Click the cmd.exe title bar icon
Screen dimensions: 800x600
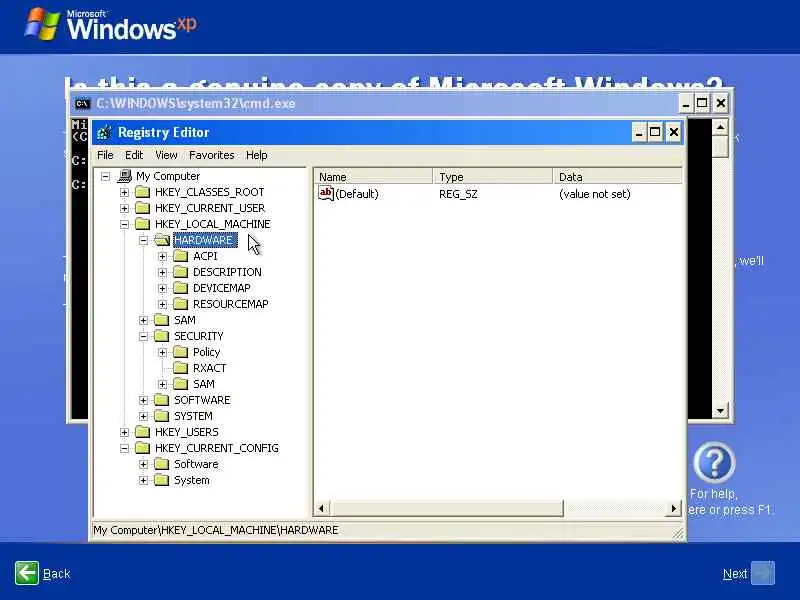click(82, 104)
